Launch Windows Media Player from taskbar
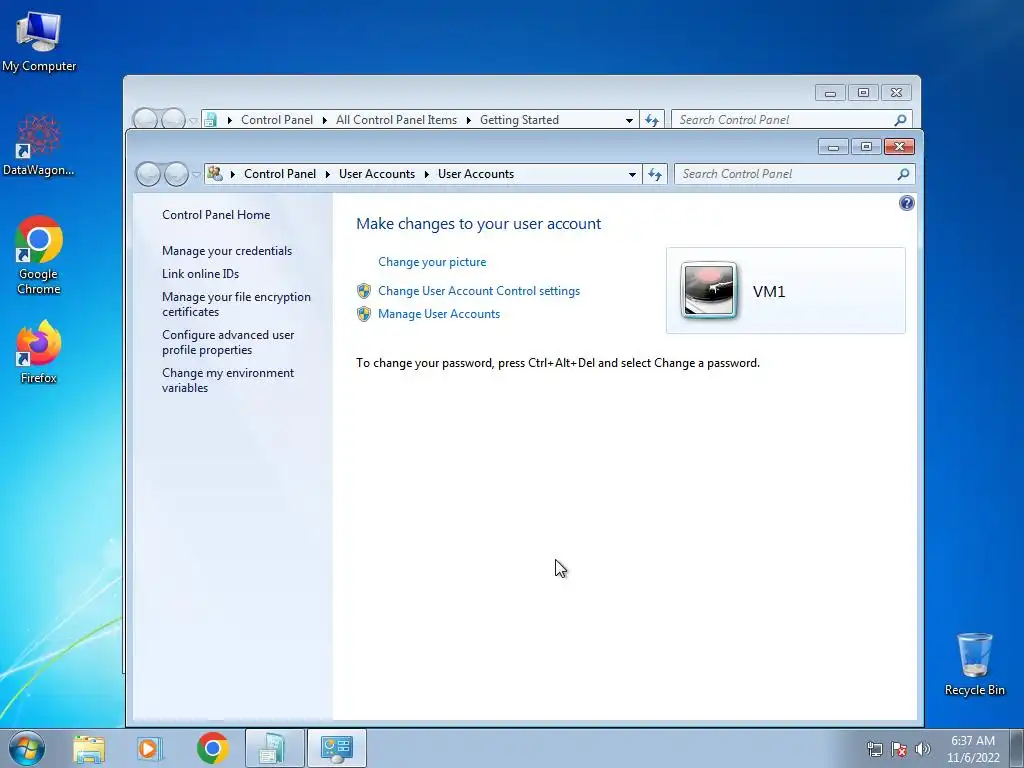 pyautogui.click(x=150, y=748)
